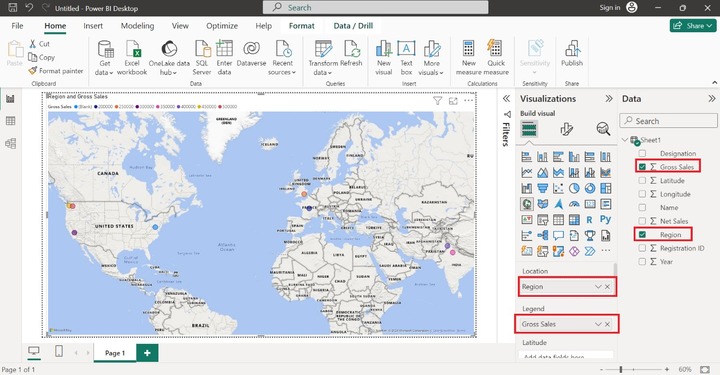Screen dimensions: 720x375
Task: Switch to the Modeling ribbon tab
Action: (137, 26)
